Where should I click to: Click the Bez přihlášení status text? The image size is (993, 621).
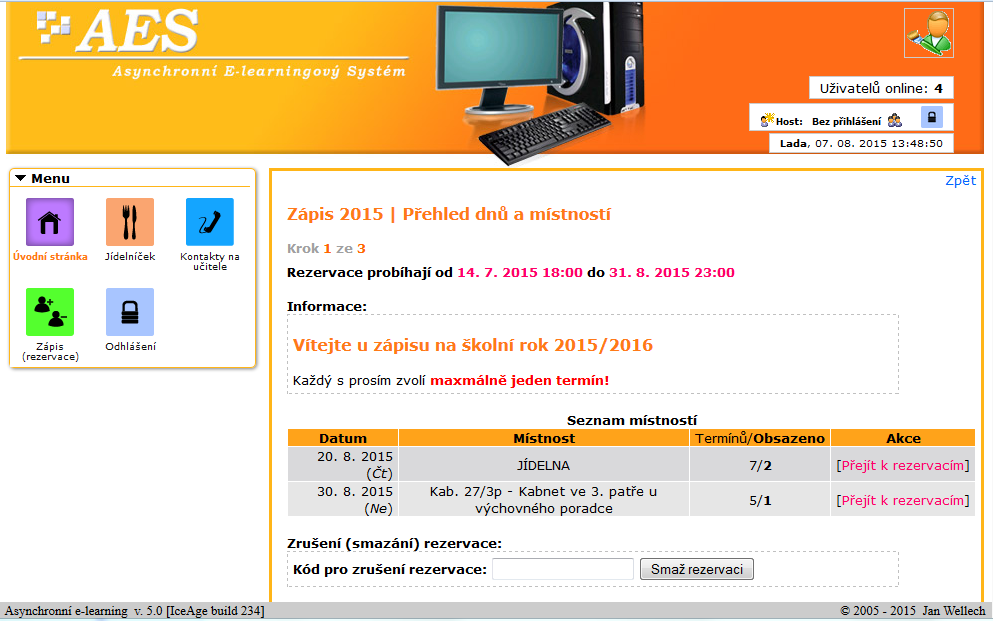846,121
